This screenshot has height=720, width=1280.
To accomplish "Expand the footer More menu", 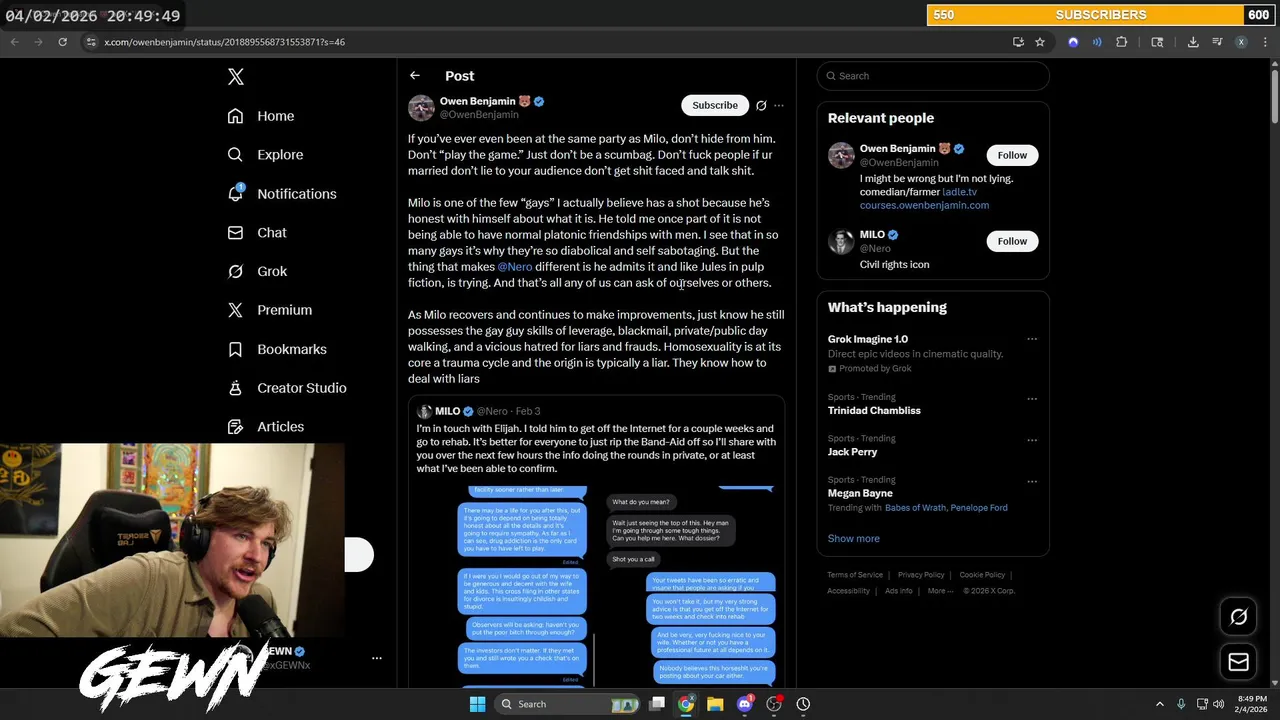I will click(x=940, y=591).
